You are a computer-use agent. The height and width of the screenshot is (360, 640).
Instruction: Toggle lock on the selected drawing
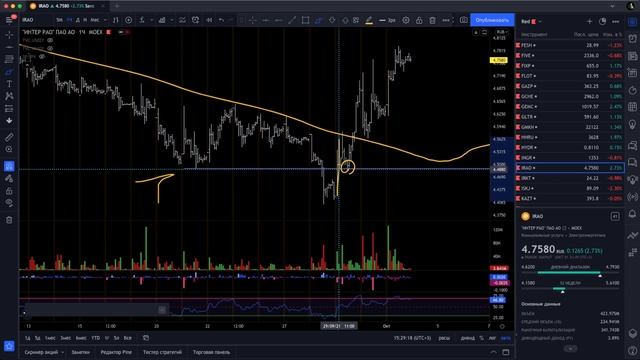pos(419,20)
